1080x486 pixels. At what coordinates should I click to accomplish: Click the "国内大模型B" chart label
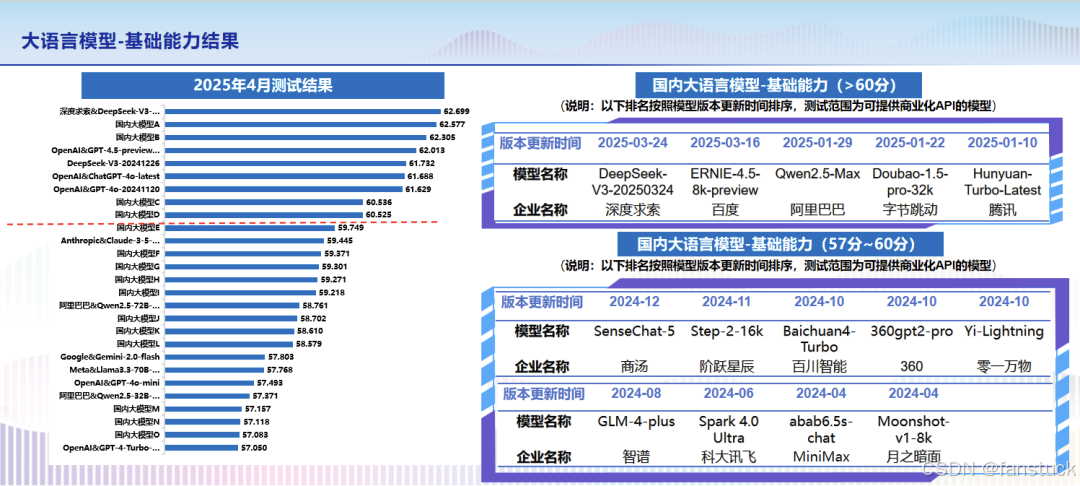coord(138,137)
